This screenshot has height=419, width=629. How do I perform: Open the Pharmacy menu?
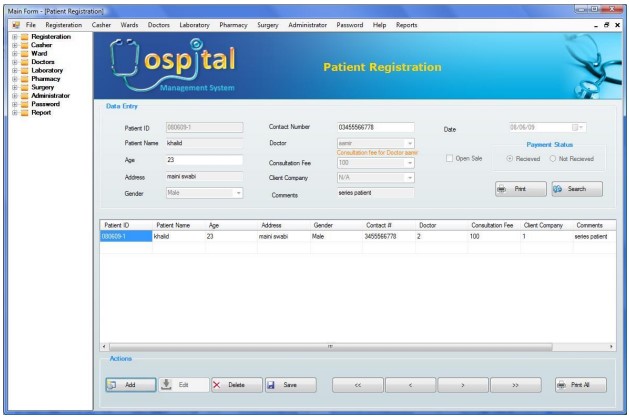(x=233, y=25)
